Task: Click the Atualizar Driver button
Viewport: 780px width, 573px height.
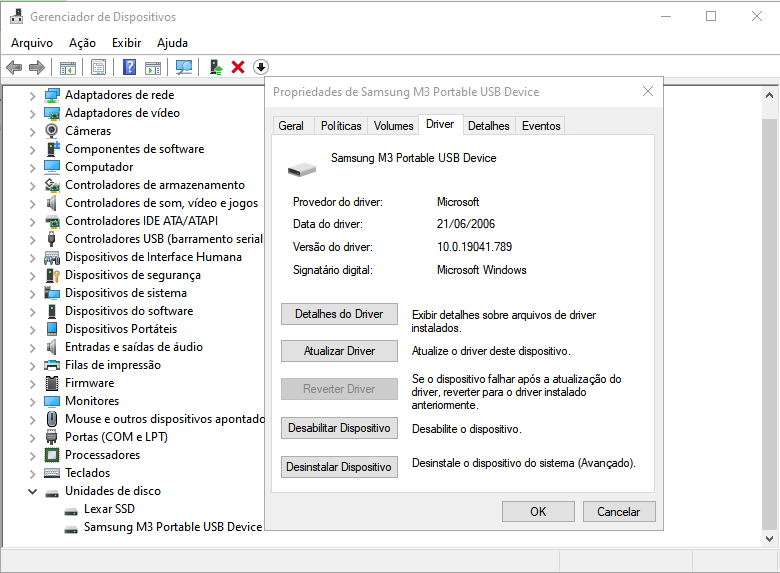Action: [x=339, y=351]
